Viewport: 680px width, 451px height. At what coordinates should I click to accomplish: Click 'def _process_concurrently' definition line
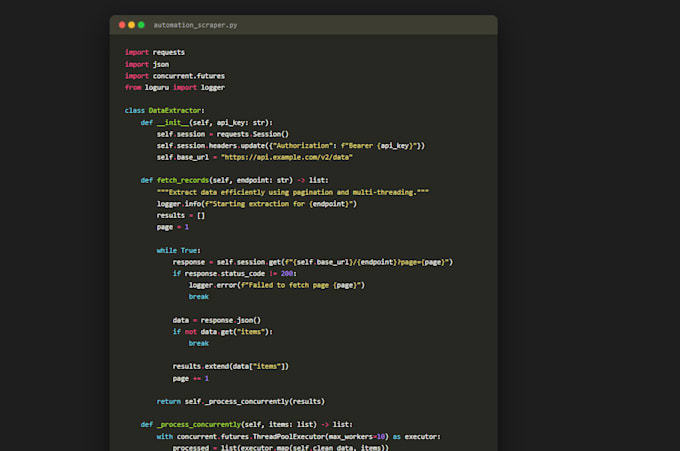[x=246, y=425]
